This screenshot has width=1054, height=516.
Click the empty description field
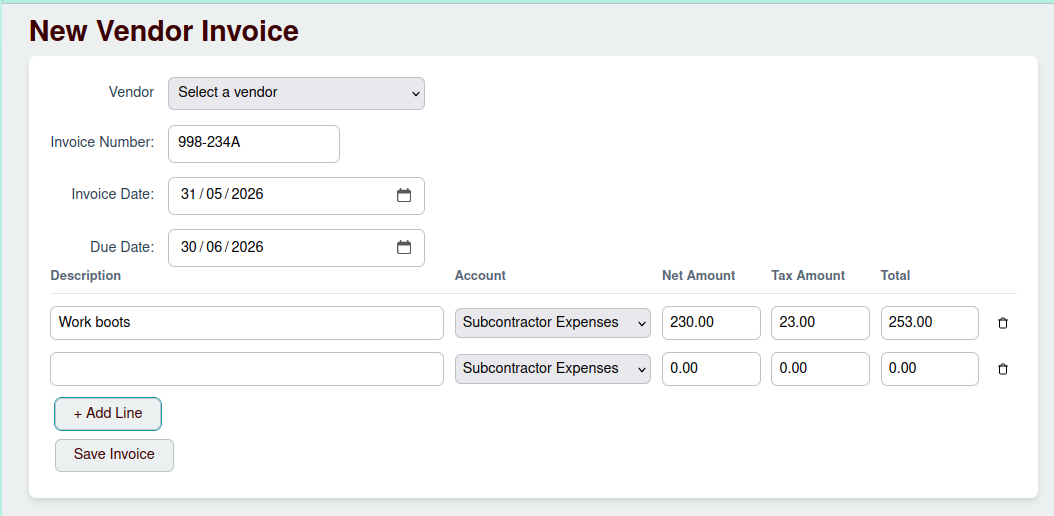tap(247, 369)
